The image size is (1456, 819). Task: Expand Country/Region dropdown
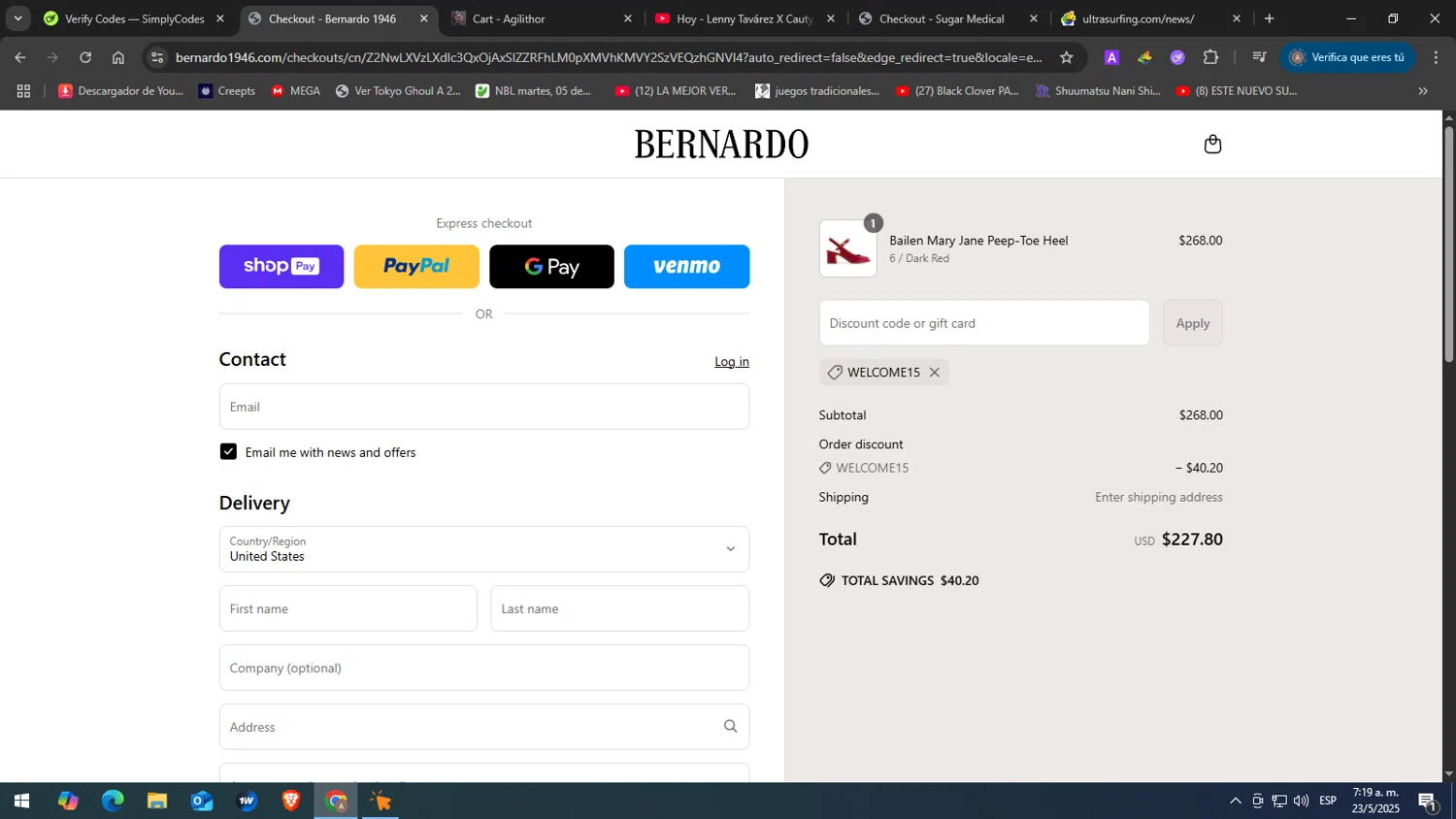[484, 549]
